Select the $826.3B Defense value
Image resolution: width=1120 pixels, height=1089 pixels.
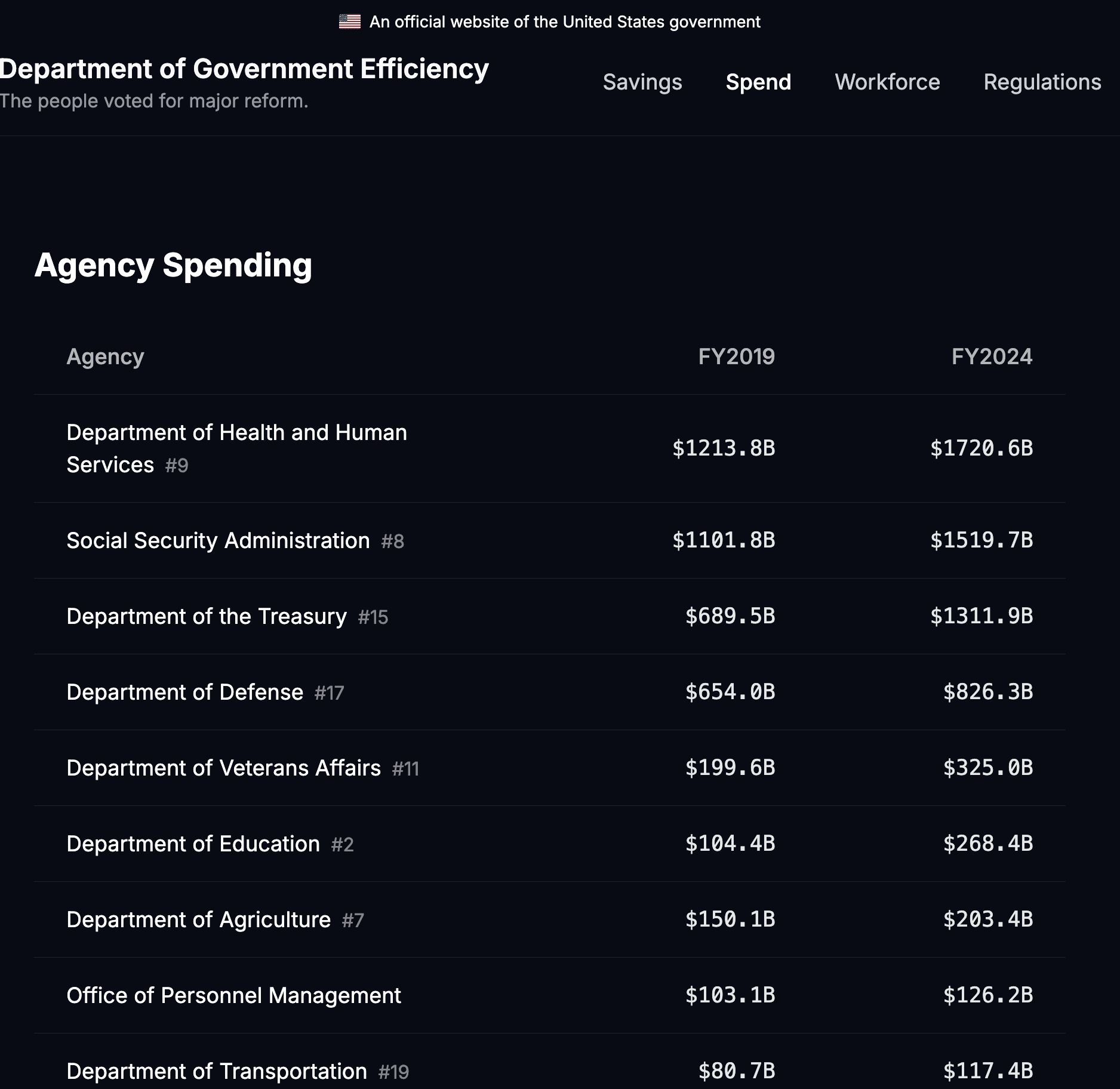[988, 692]
